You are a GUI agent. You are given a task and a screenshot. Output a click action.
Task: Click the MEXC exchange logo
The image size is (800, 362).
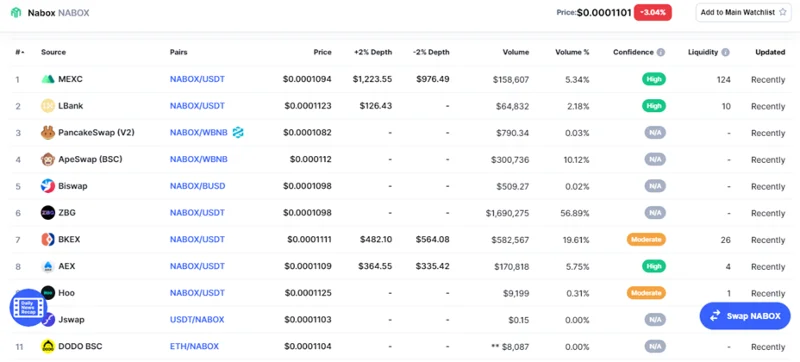[48, 80]
